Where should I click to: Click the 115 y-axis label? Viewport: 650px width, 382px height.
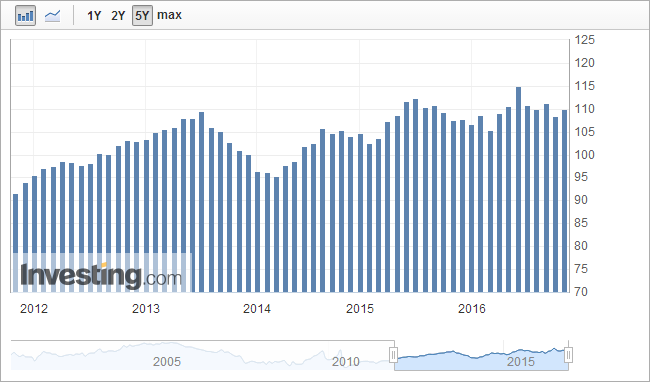[x=585, y=86]
